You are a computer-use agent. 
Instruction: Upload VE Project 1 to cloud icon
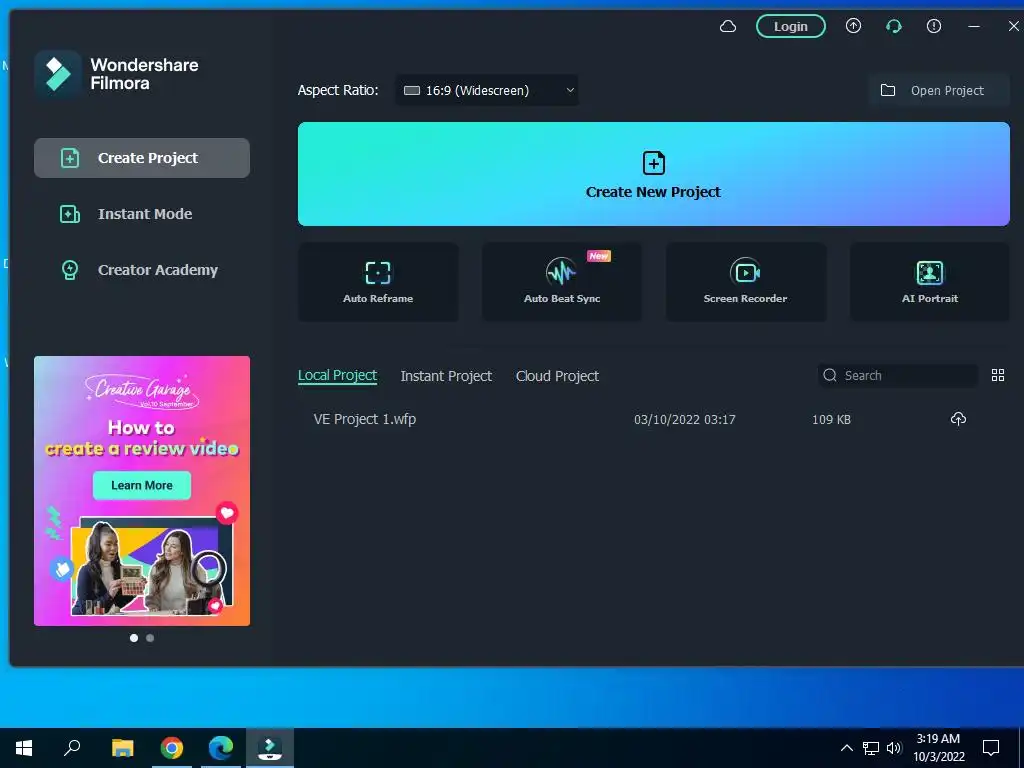[x=958, y=419]
